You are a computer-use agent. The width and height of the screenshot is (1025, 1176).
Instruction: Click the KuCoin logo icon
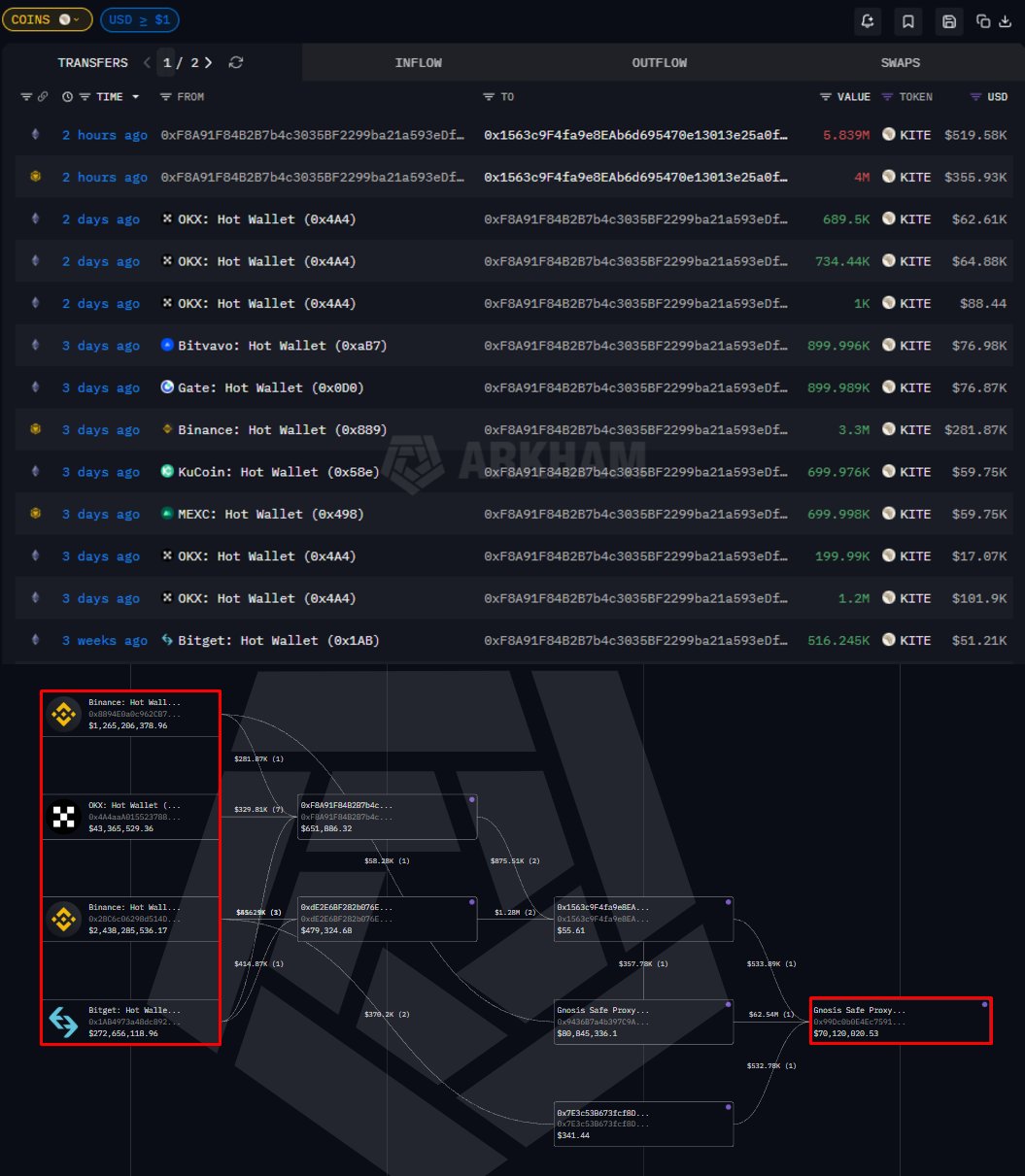point(167,472)
